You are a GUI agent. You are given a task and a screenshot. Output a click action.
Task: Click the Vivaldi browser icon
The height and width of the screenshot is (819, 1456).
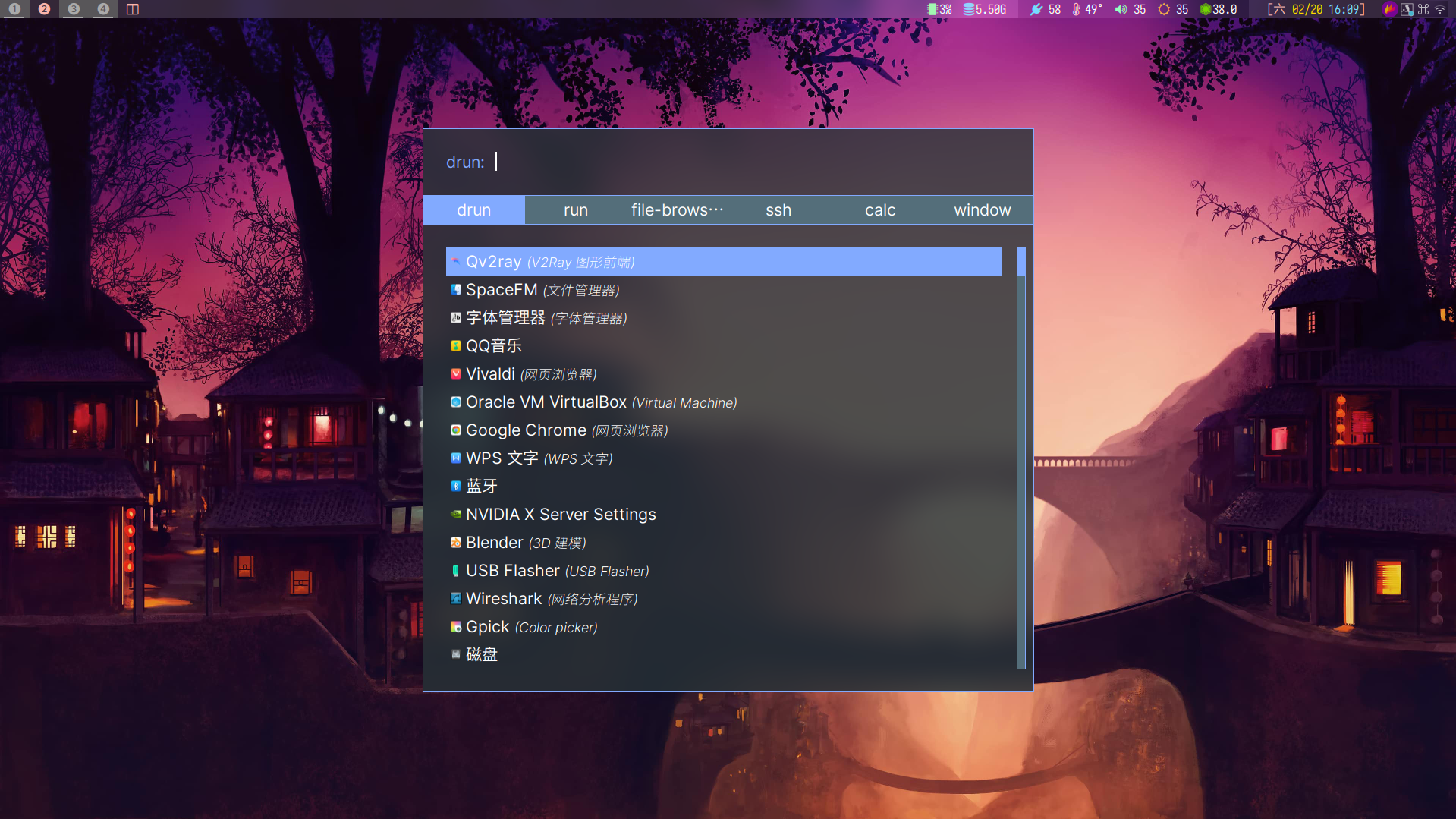(456, 373)
